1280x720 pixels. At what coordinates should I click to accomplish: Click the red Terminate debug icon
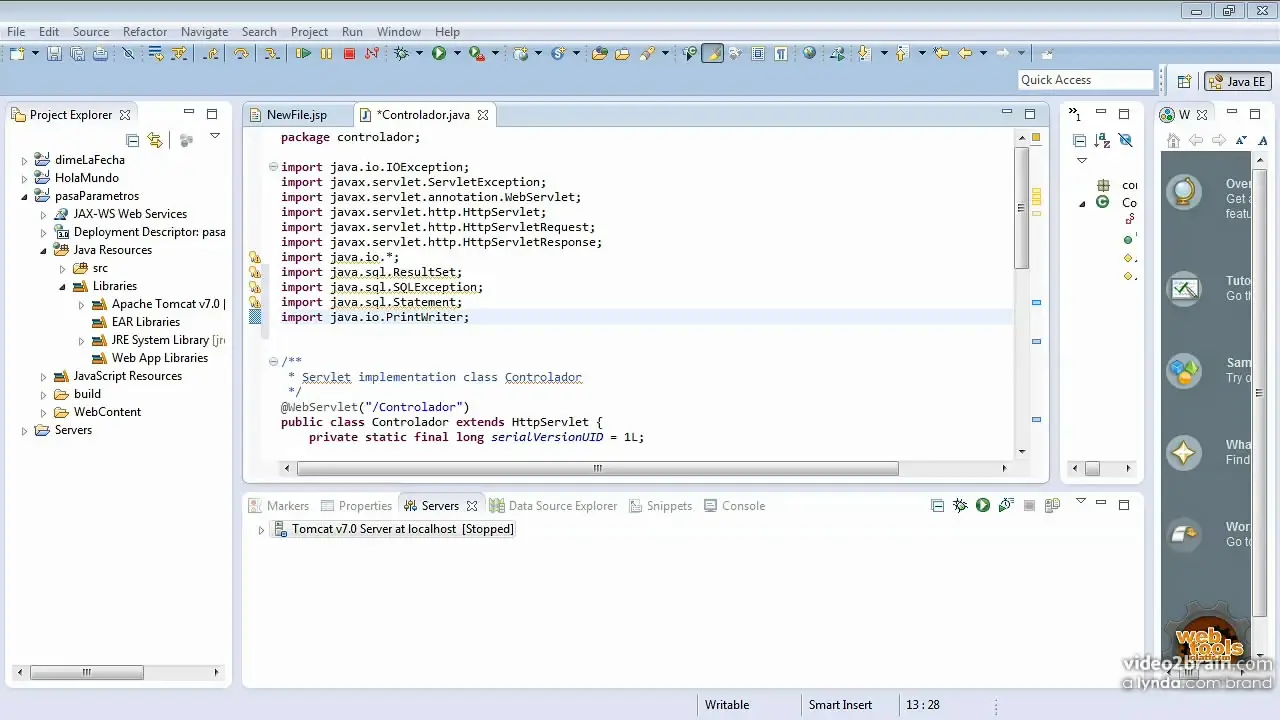tap(349, 54)
